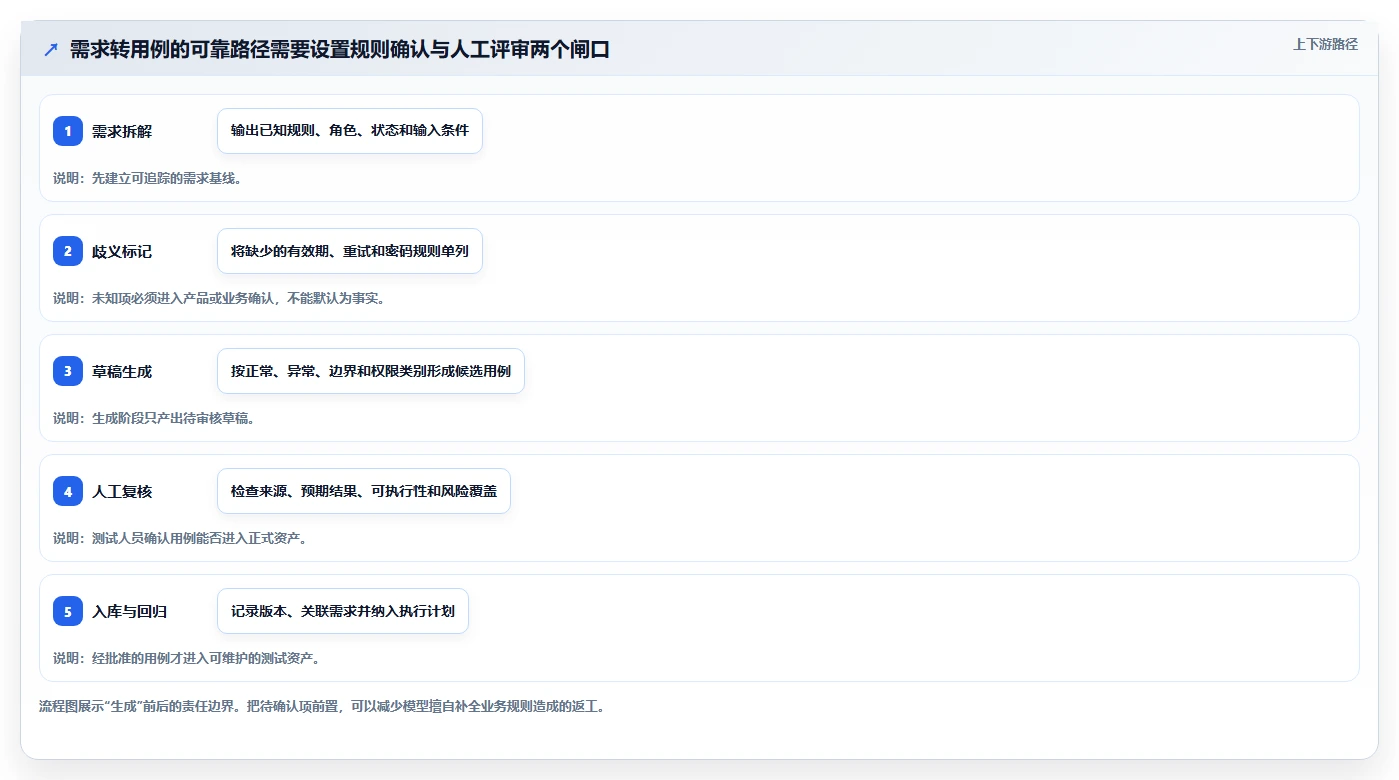The height and width of the screenshot is (780, 1399).
Task: Select the 草稿生成 step title
Action: point(122,371)
